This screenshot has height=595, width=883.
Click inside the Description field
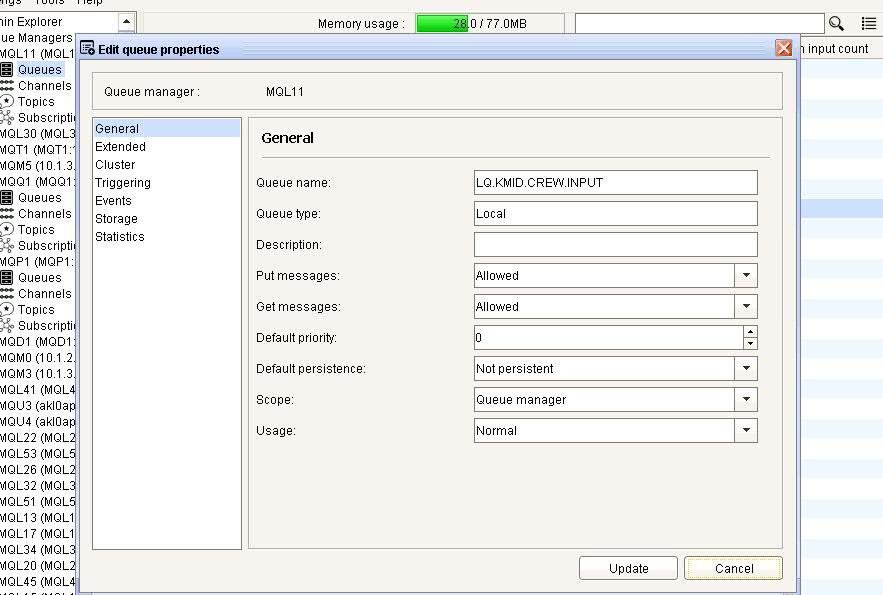point(614,244)
